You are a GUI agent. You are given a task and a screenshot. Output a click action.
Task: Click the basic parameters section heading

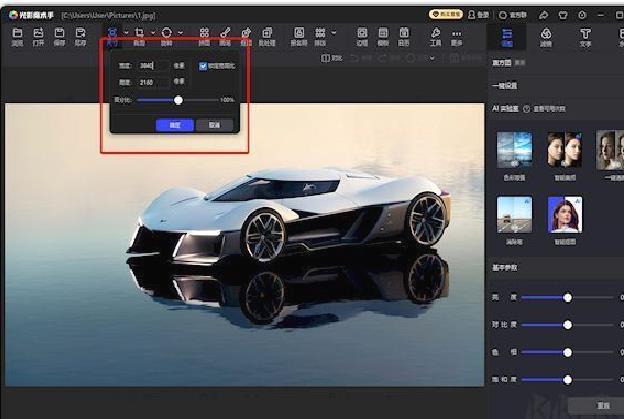(504, 268)
